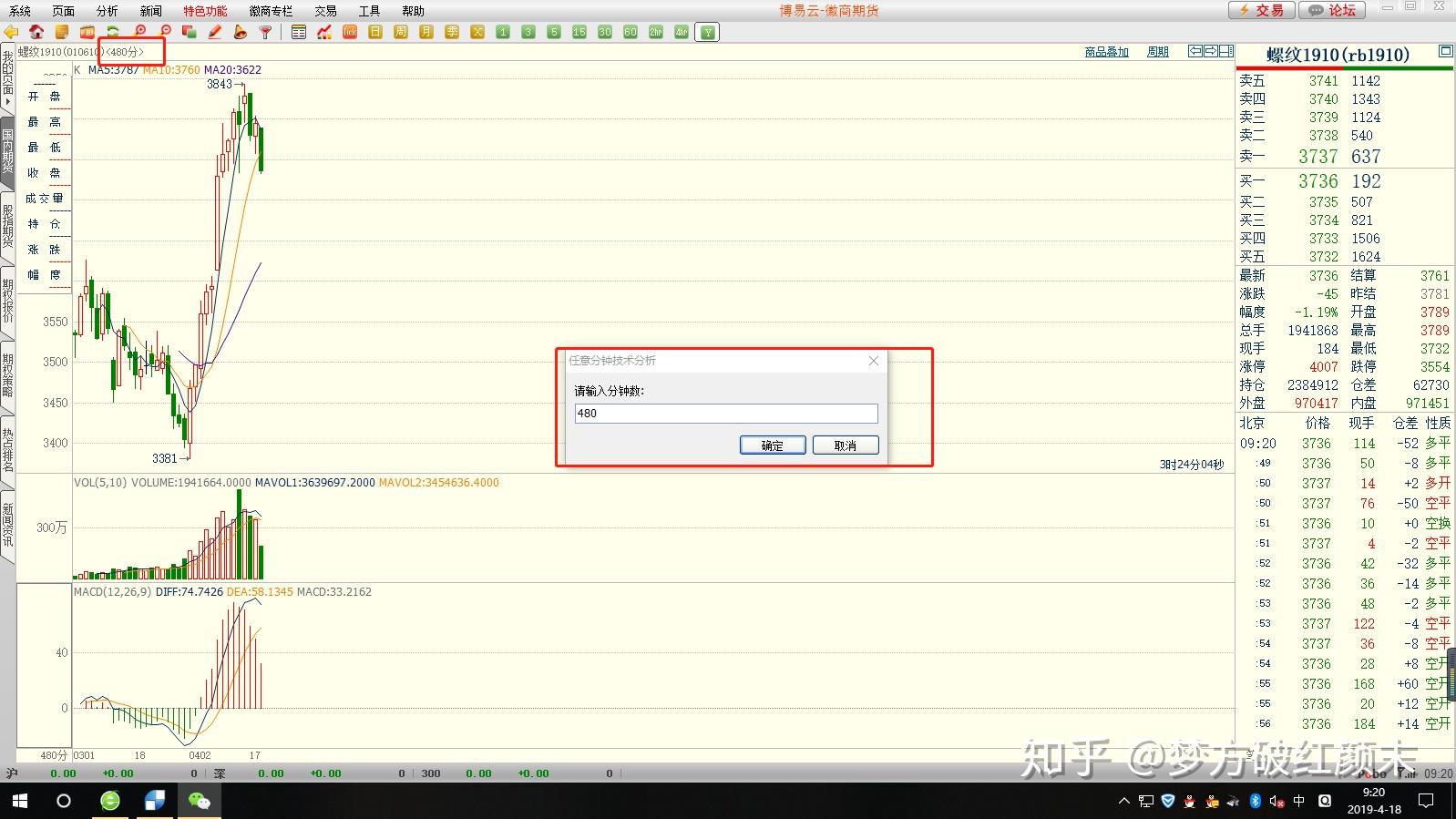Click the zoom-in magnifier icon

click(139, 32)
